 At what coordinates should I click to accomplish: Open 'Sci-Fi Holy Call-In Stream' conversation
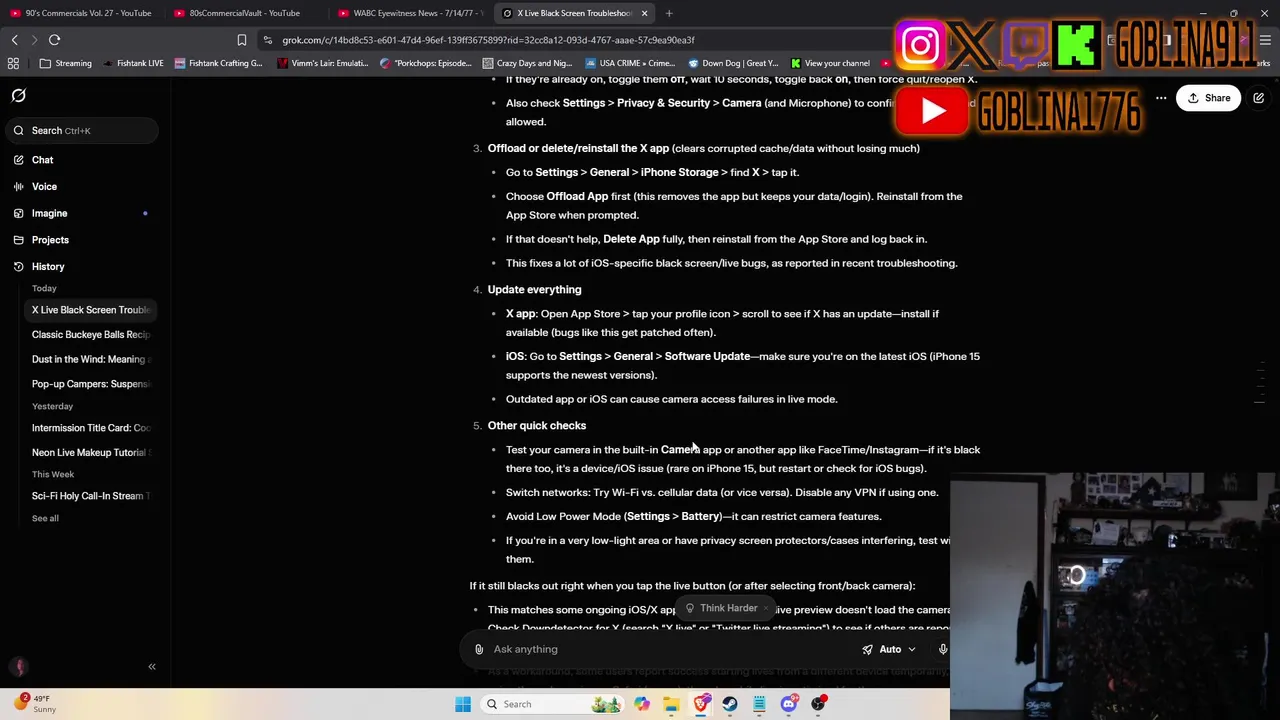90,496
